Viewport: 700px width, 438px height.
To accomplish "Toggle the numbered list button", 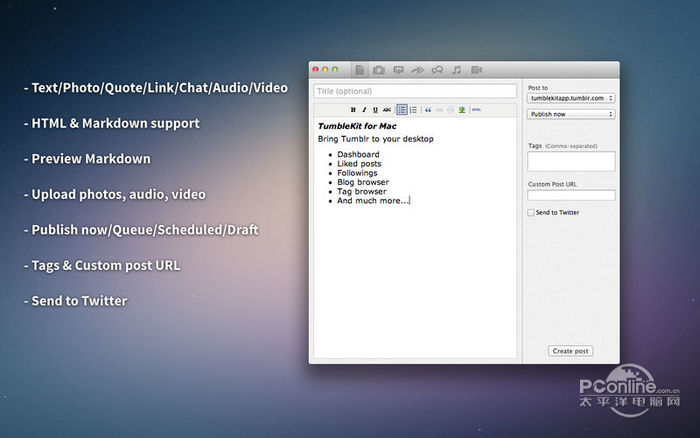I will pos(413,110).
